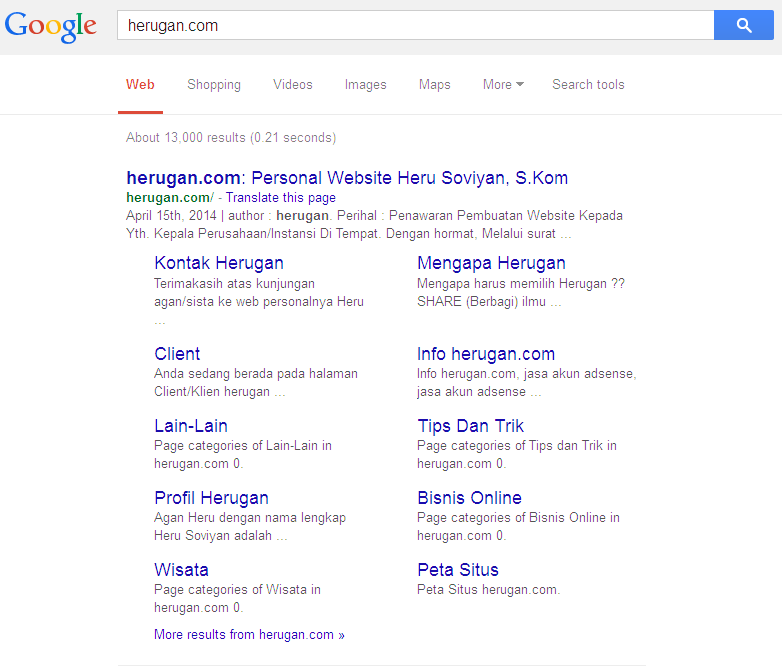This screenshot has height=669, width=782.
Task: Open the Info herugan.com sitelink
Action: click(x=486, y=354)
